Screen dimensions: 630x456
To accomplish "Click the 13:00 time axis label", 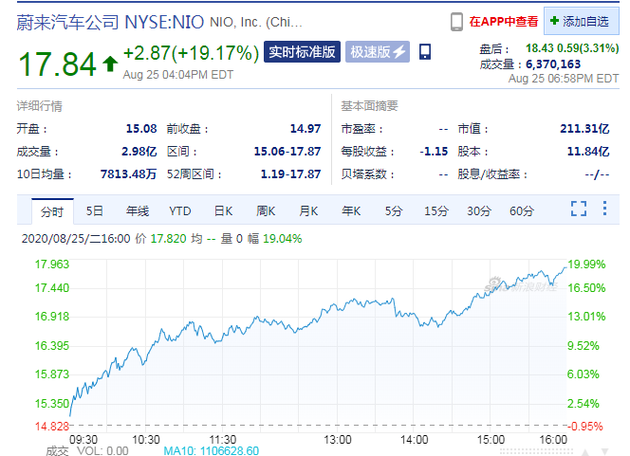I will tap(338, 440).
